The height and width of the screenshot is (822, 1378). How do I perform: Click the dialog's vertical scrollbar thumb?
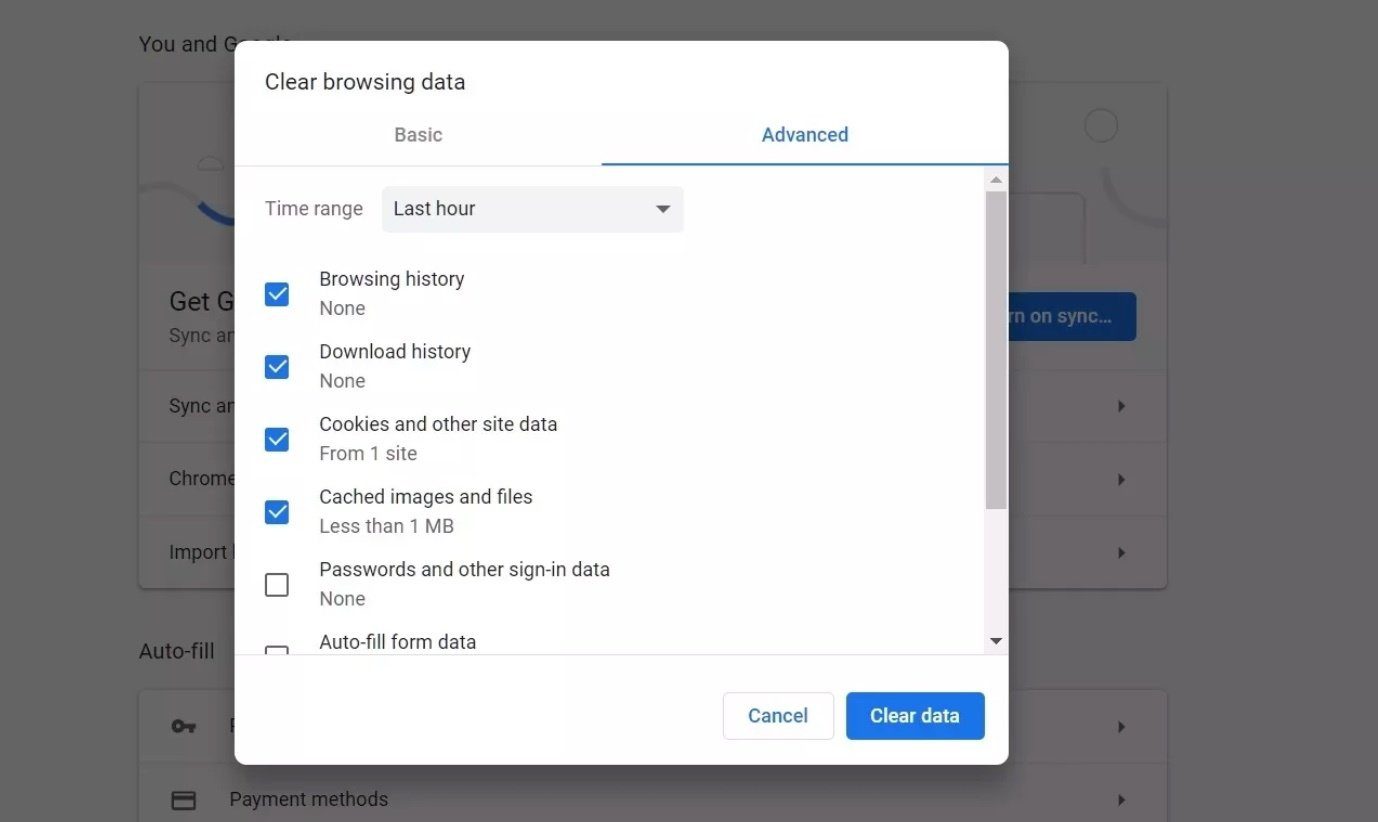(x=995, y=350)
